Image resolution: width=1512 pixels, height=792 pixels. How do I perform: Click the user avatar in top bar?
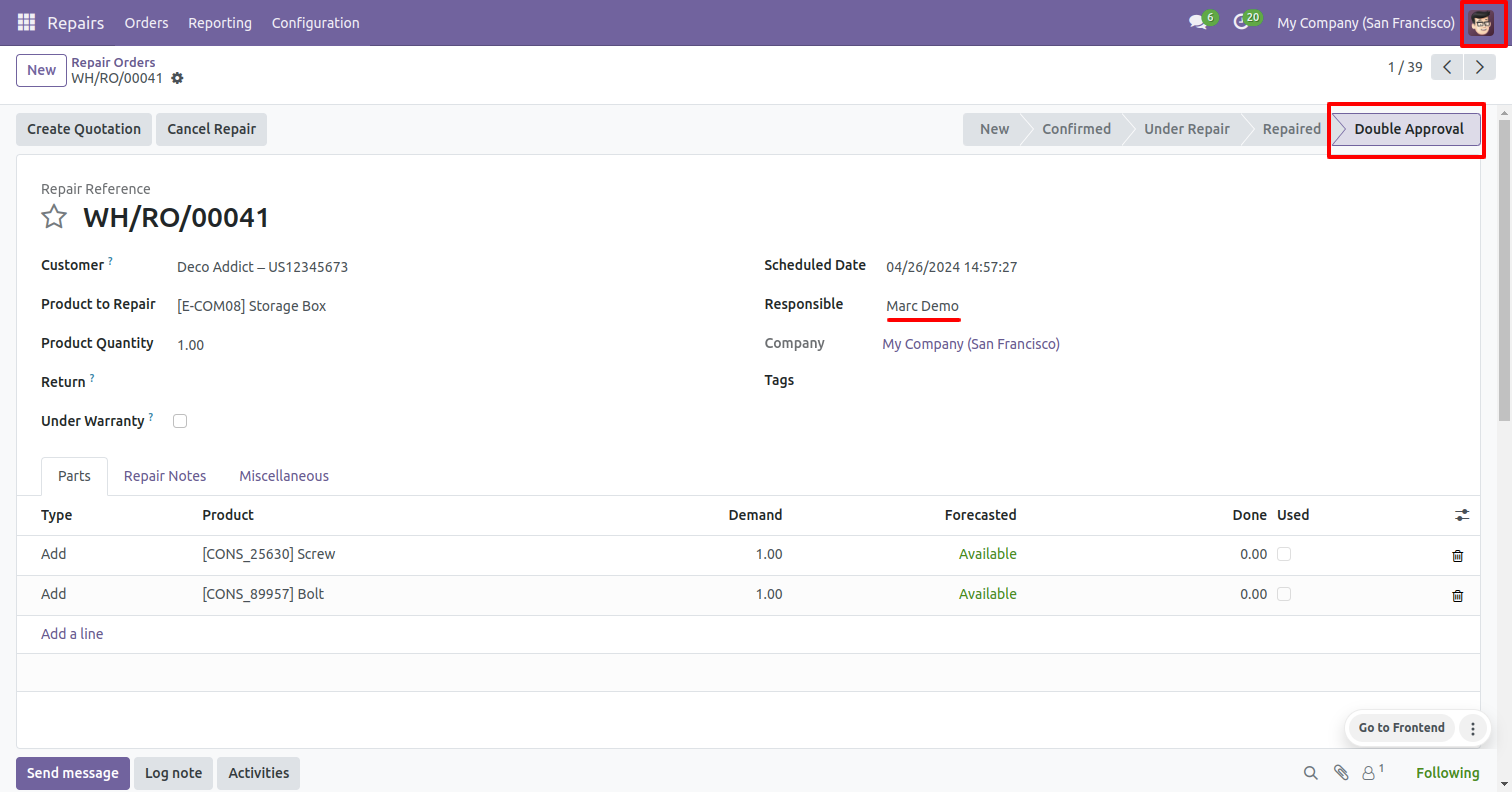[x=1481, y=22]
